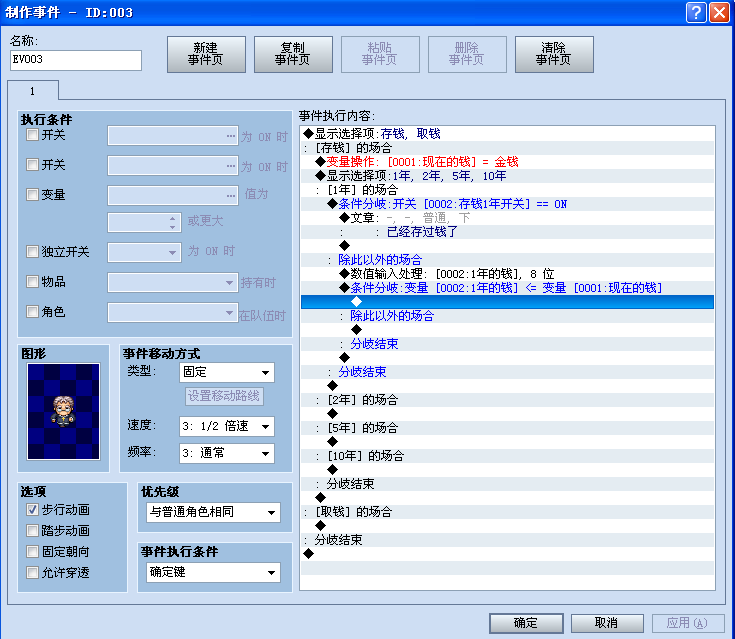Open the 物品 dropdown
The width and height of the screenshot is (735, 639).
tap(173, 283)
